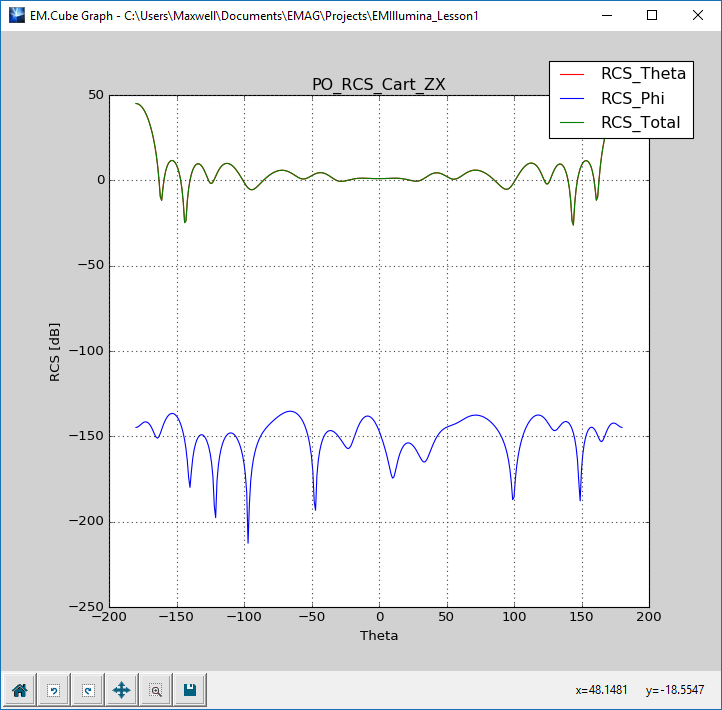This screenshot has height=710, width=722.
Task: Click the Home reset view icon
Action: [x=19, y=689]
